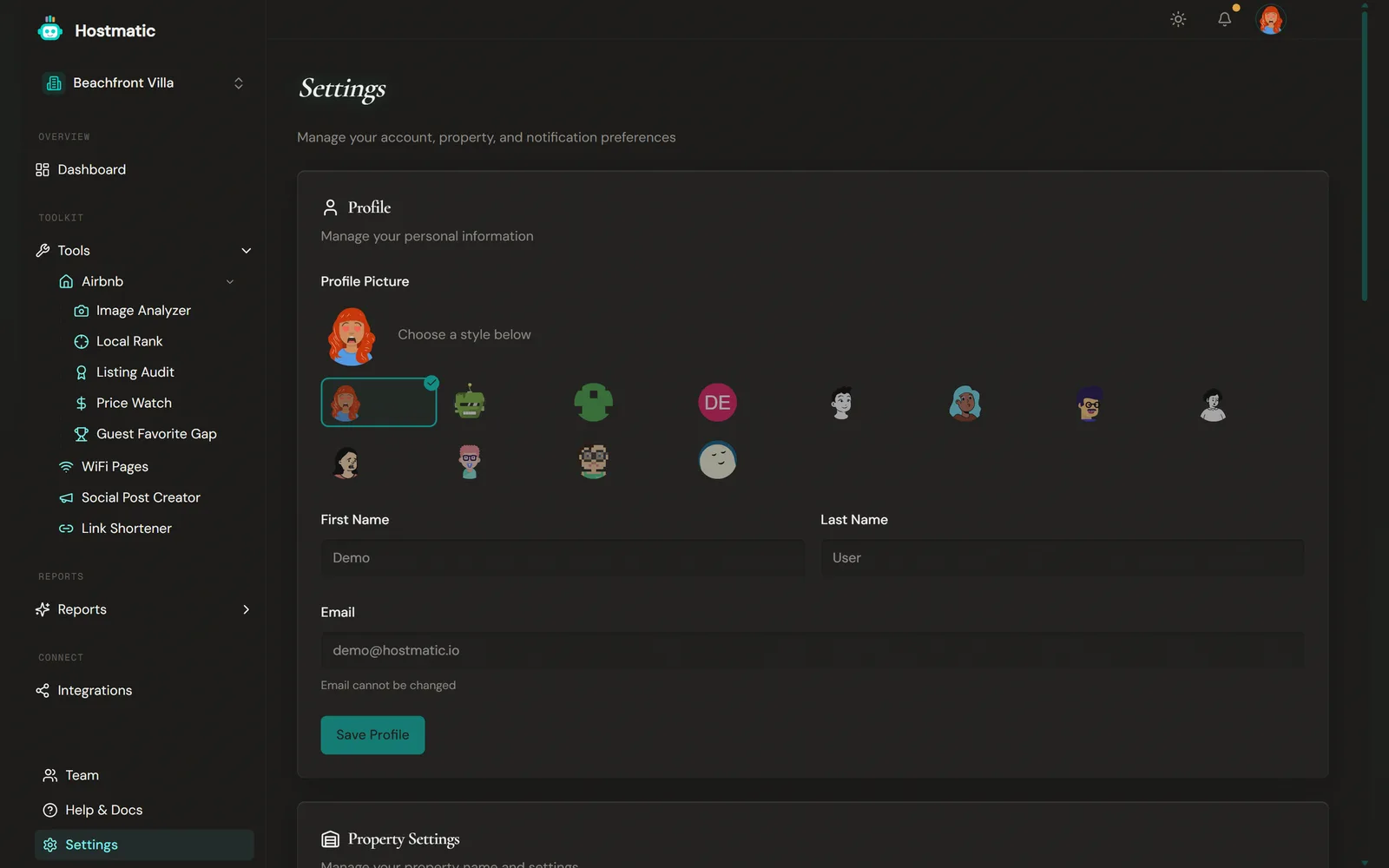Choose the DE initials avatar style

point(717,402)
